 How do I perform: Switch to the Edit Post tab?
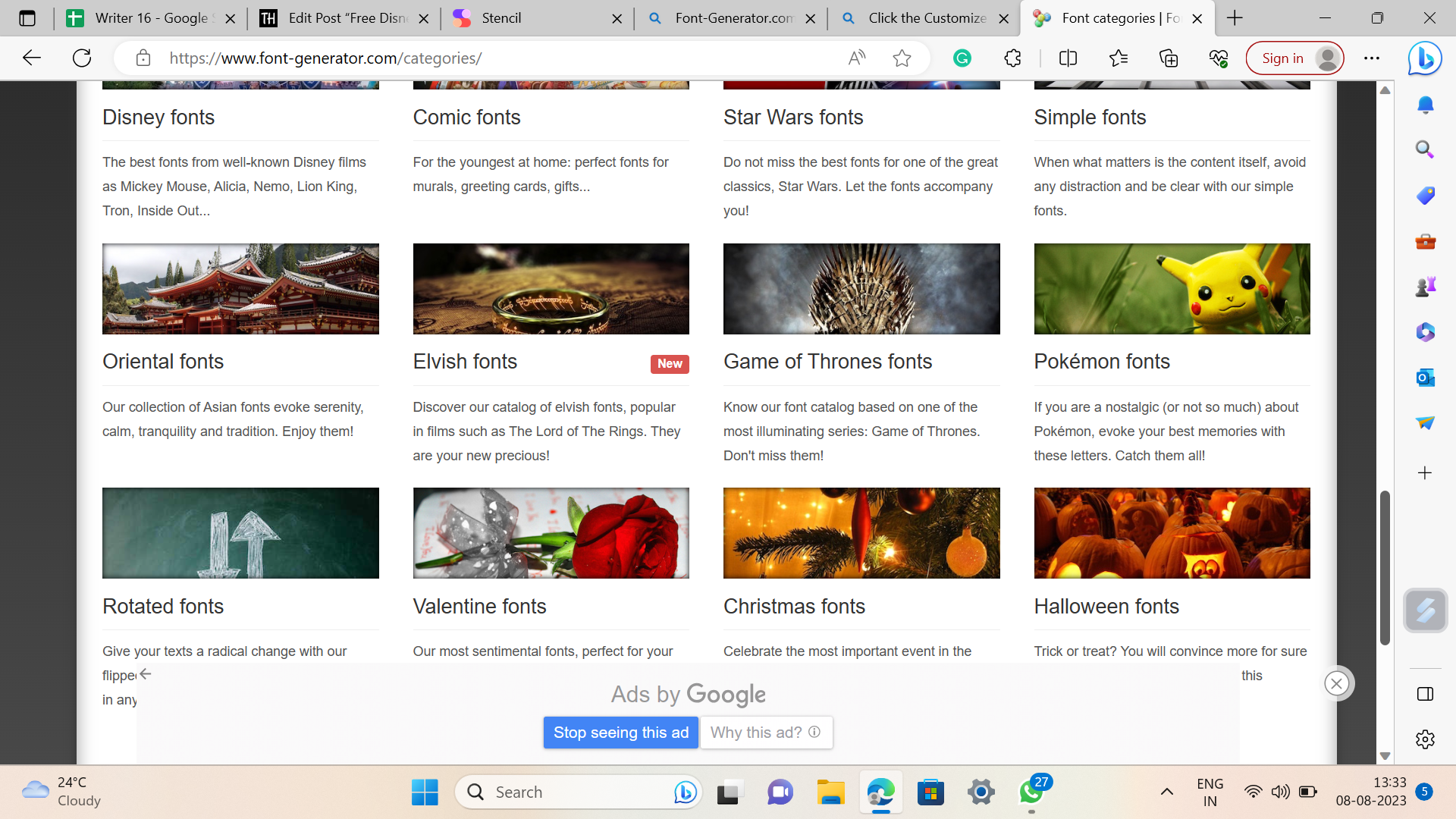(x=344, y=18)
